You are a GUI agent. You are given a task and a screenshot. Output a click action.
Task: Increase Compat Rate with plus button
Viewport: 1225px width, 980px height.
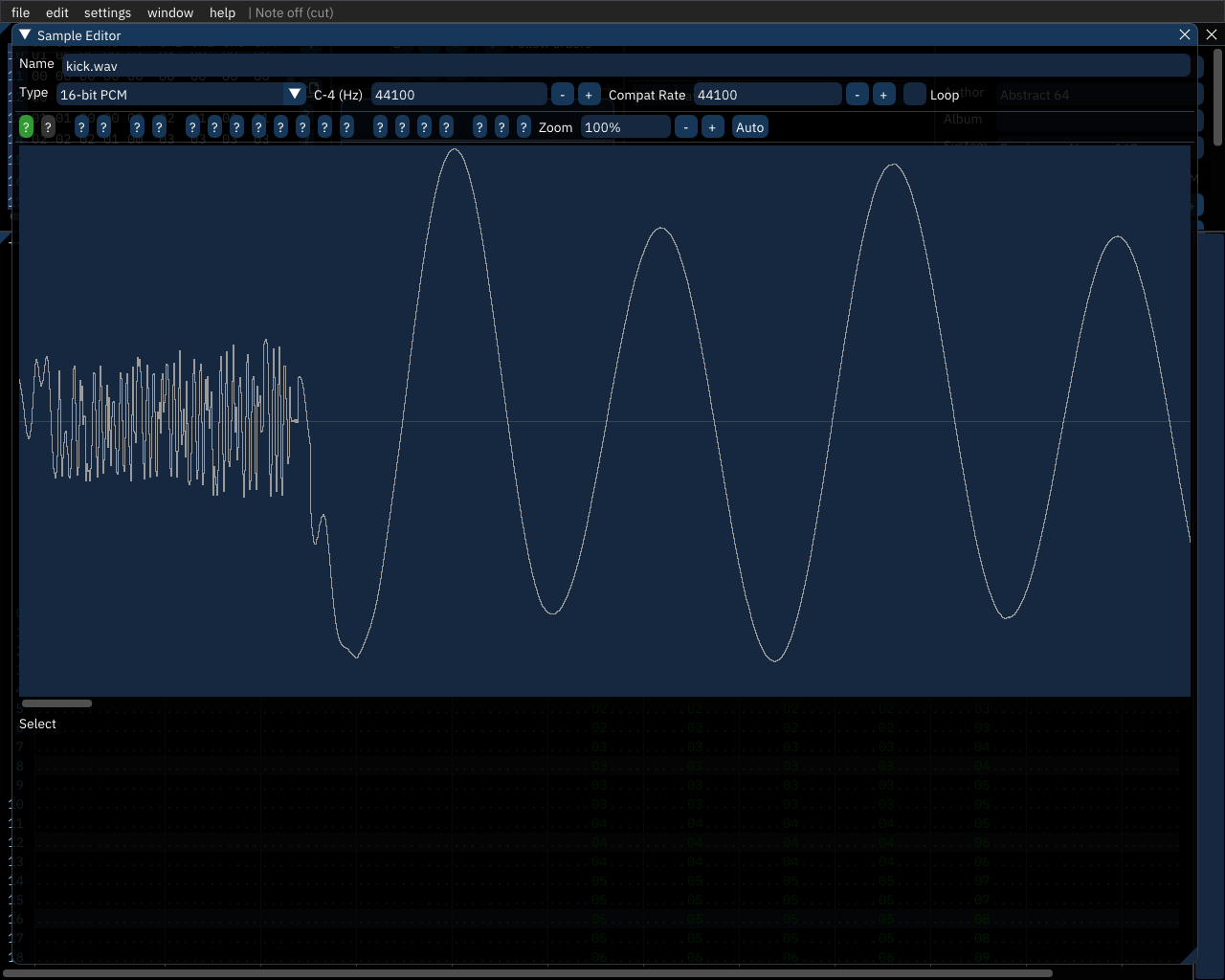point(883,95)
